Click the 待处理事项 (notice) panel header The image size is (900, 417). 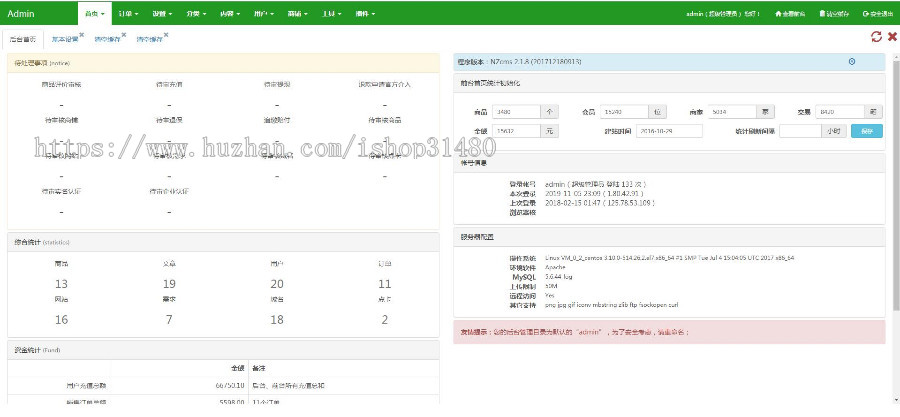pos(223,63)
